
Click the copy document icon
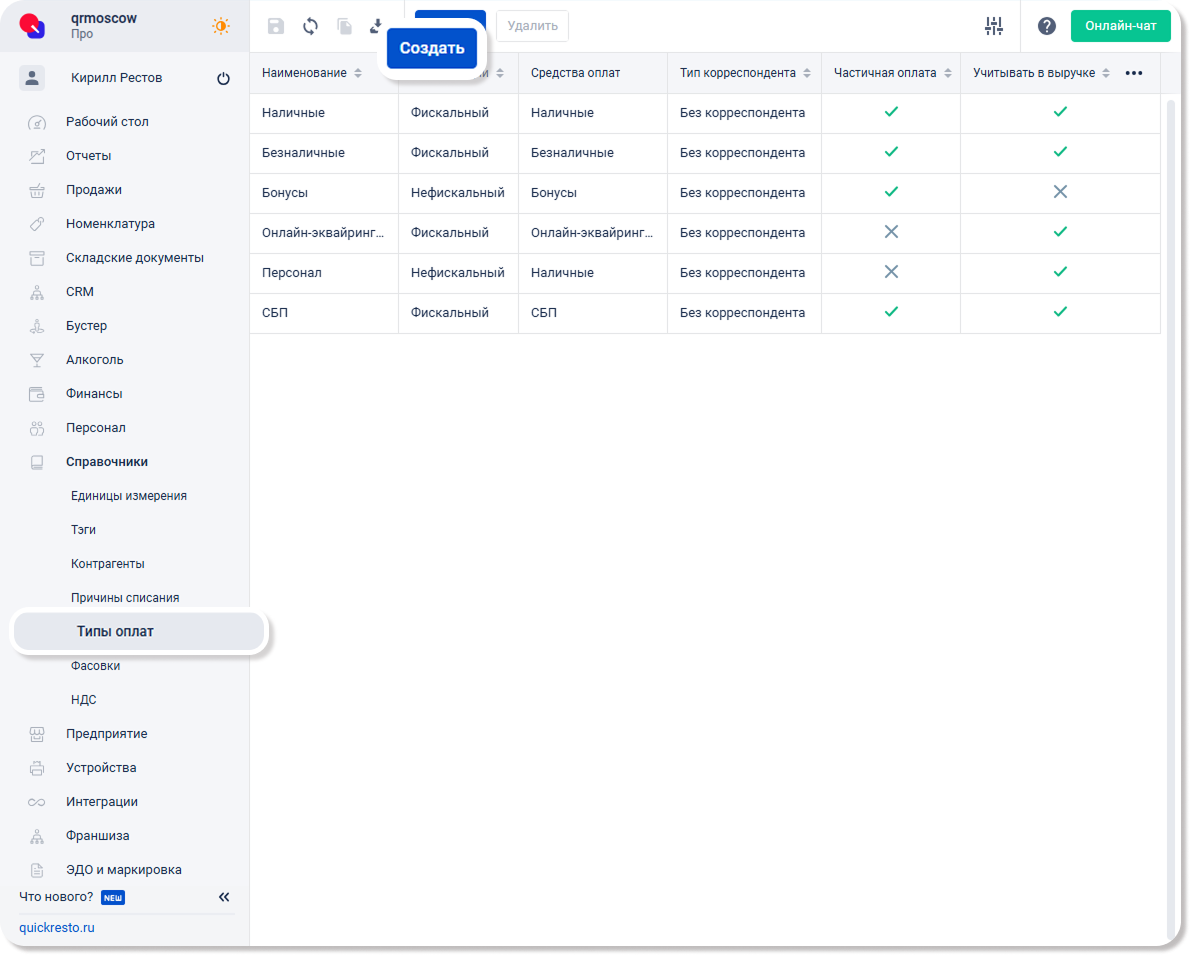pos(344,26)
